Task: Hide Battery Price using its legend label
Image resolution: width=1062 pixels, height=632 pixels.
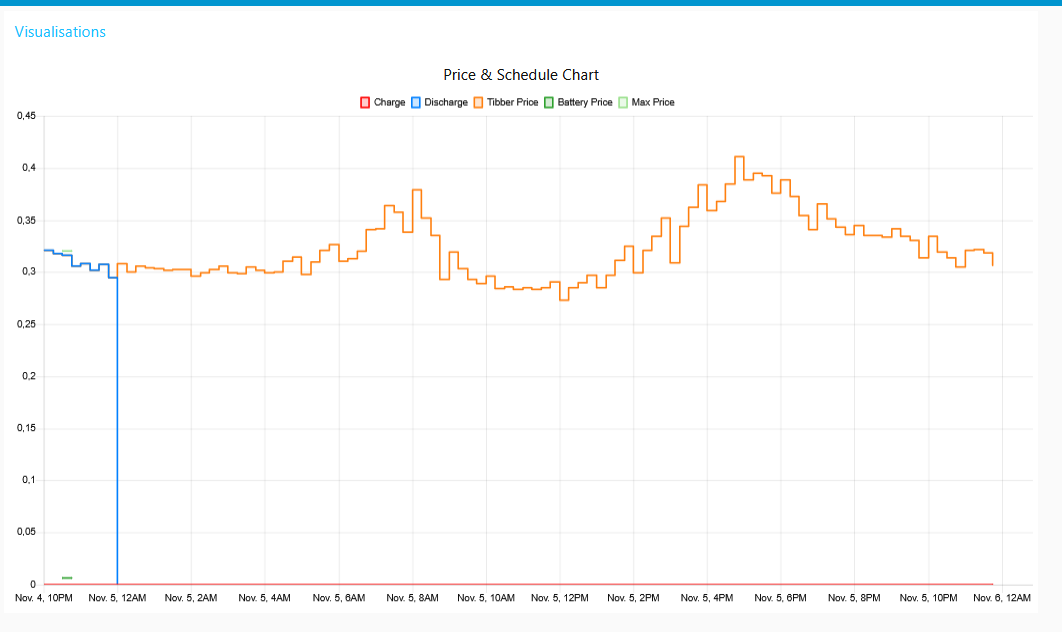Action: (585, 102)
